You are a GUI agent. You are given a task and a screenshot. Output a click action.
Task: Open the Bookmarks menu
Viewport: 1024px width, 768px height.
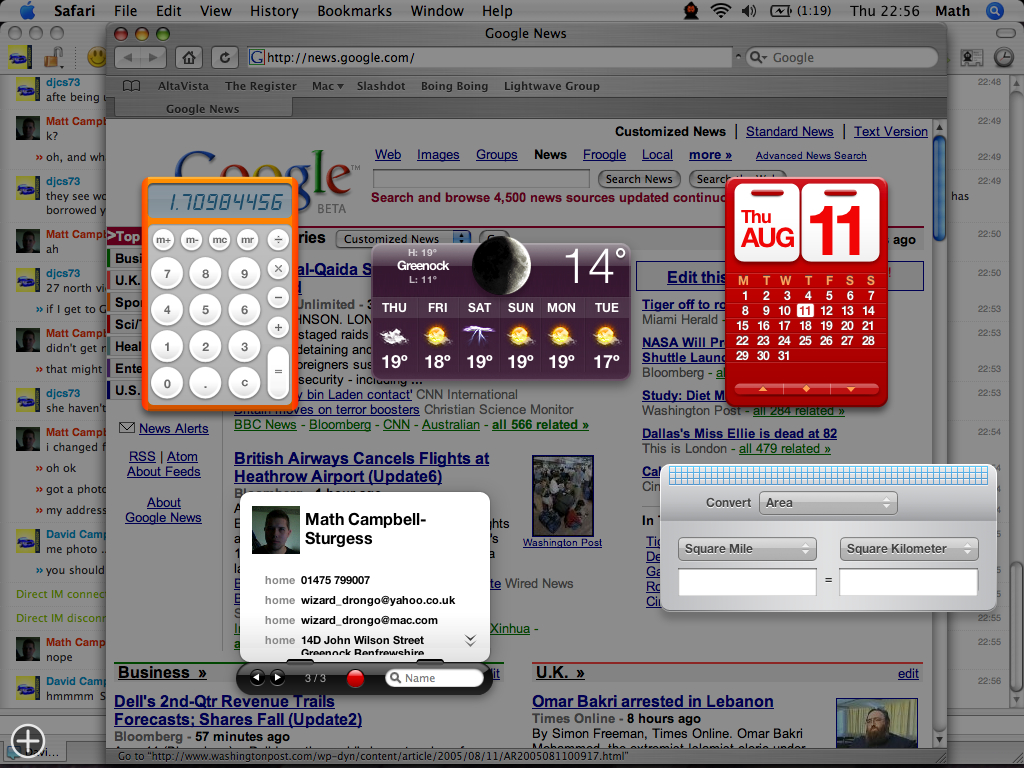point(355,10)
